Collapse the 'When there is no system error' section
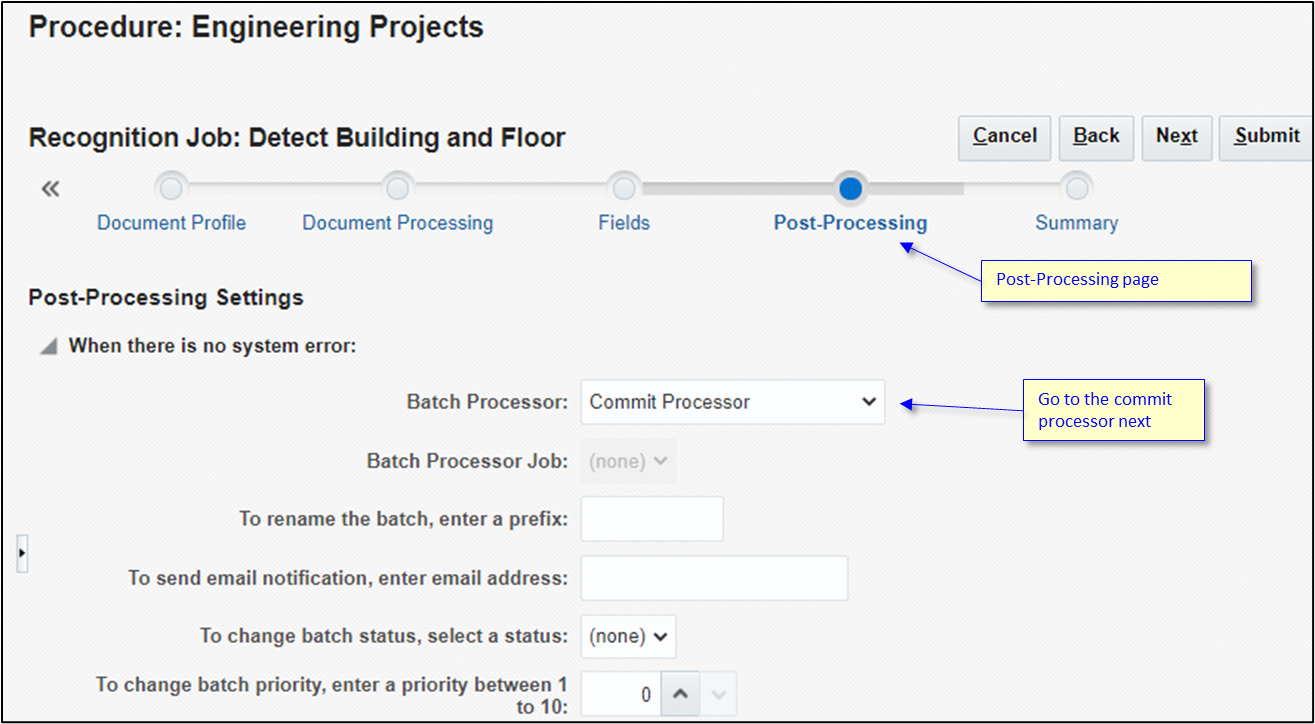Image resolution: width=1315 pixels, height=724 pixels. (47, 345)
